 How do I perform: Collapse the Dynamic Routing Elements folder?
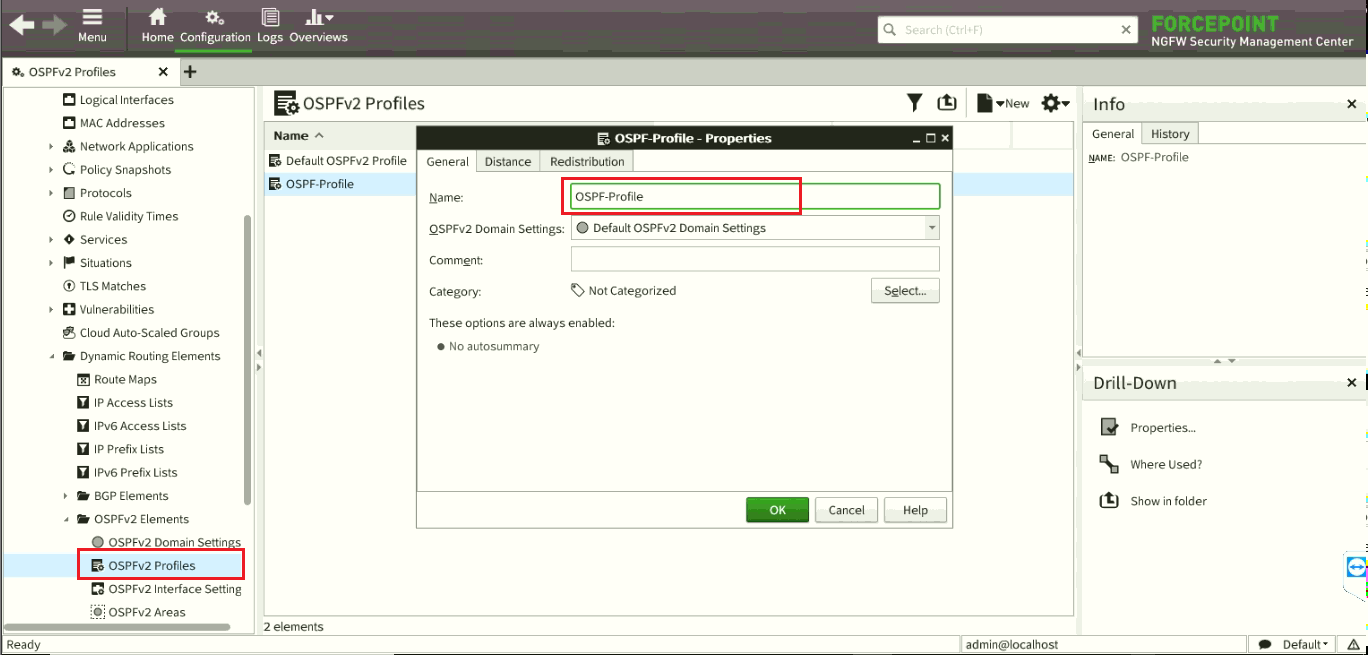tap(52, 356)
